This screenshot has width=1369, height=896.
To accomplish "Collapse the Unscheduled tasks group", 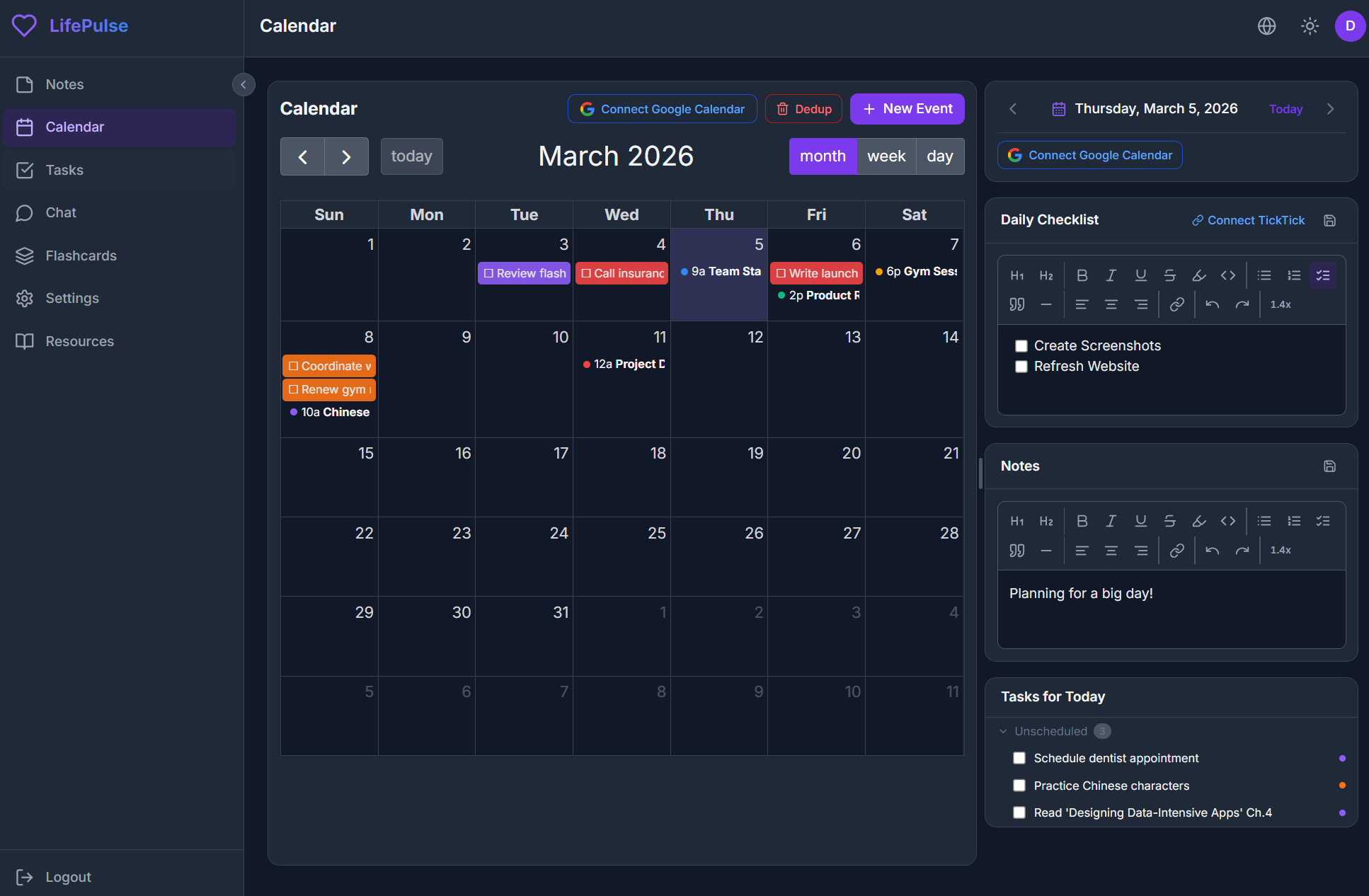I will (x=1002, y=731).
